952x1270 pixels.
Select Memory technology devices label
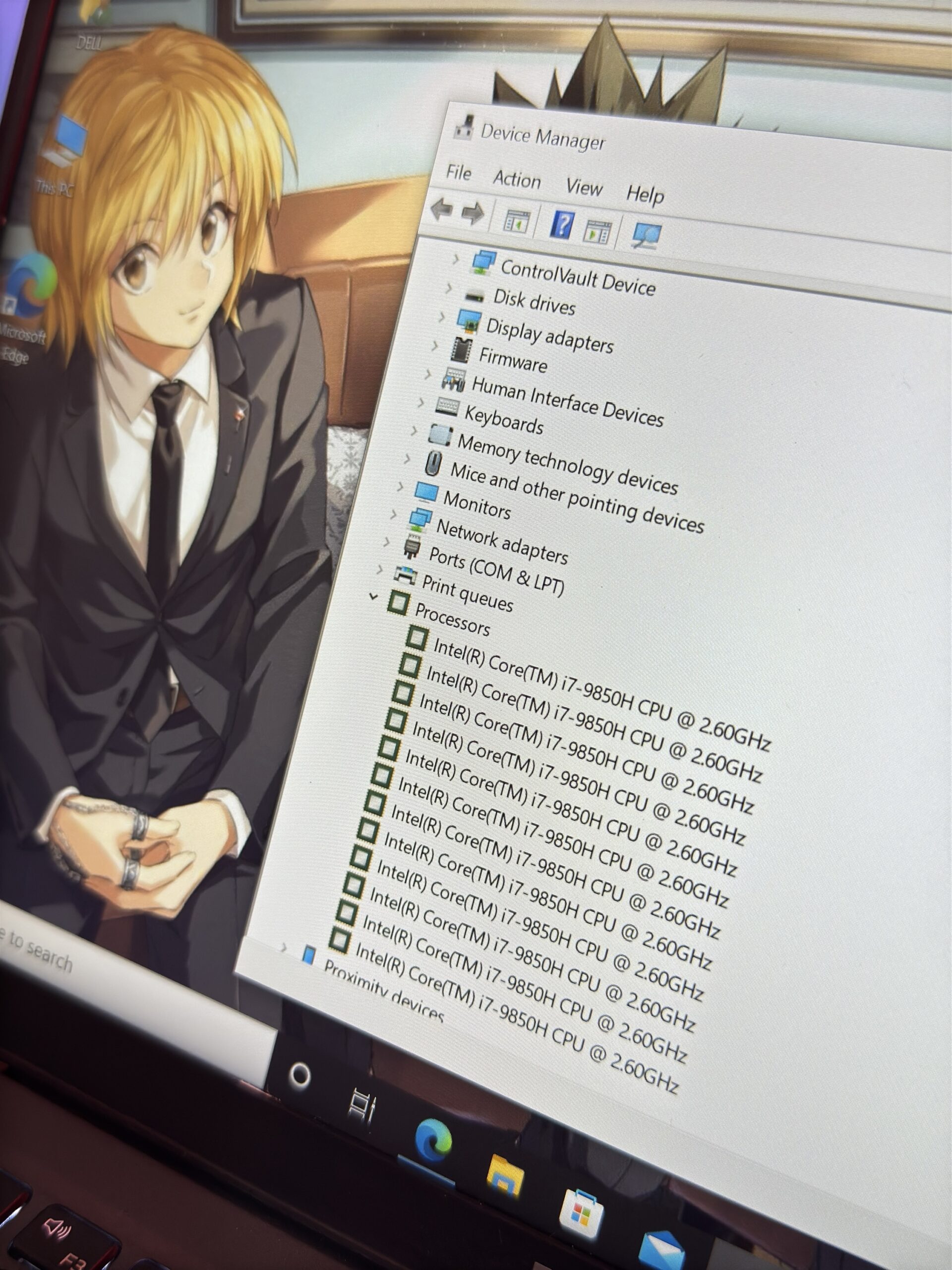click(568, 465)
